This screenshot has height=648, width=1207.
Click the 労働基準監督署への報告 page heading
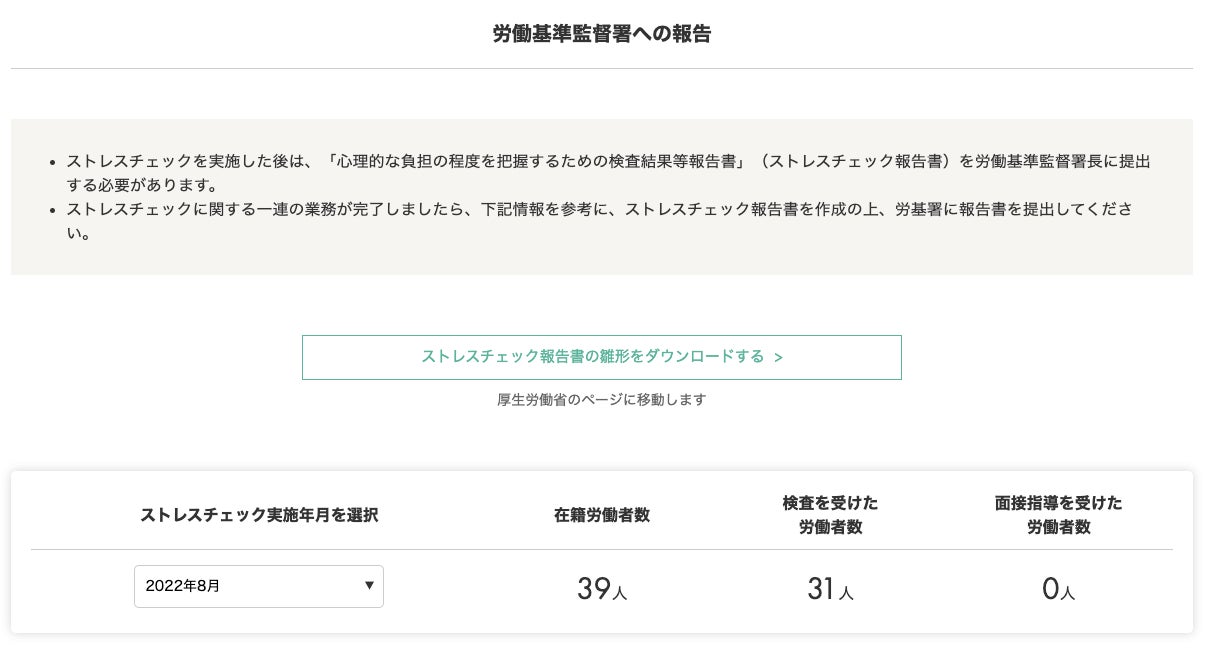tap(602, 34)
